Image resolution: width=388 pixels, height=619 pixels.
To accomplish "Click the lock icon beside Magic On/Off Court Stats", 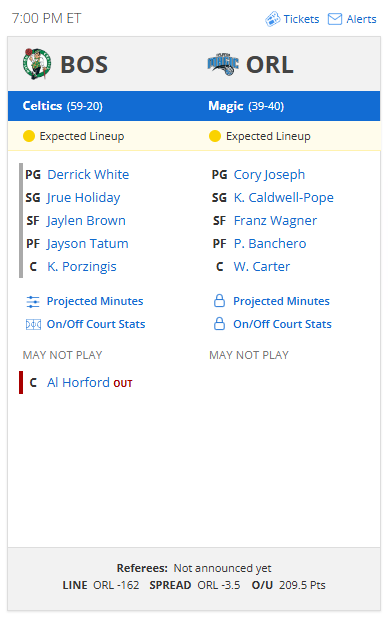I will [219, 324].
